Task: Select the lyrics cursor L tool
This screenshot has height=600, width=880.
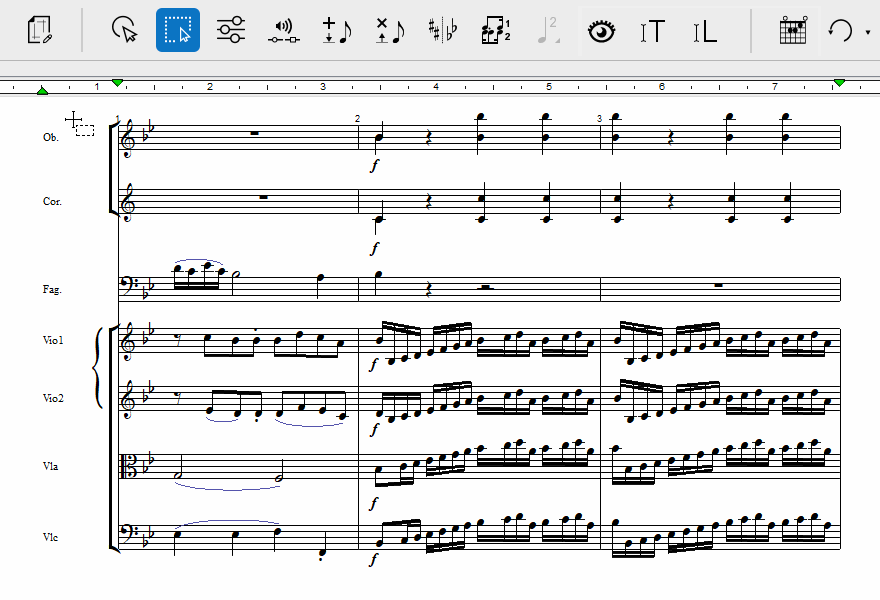Action: [705, 31]
